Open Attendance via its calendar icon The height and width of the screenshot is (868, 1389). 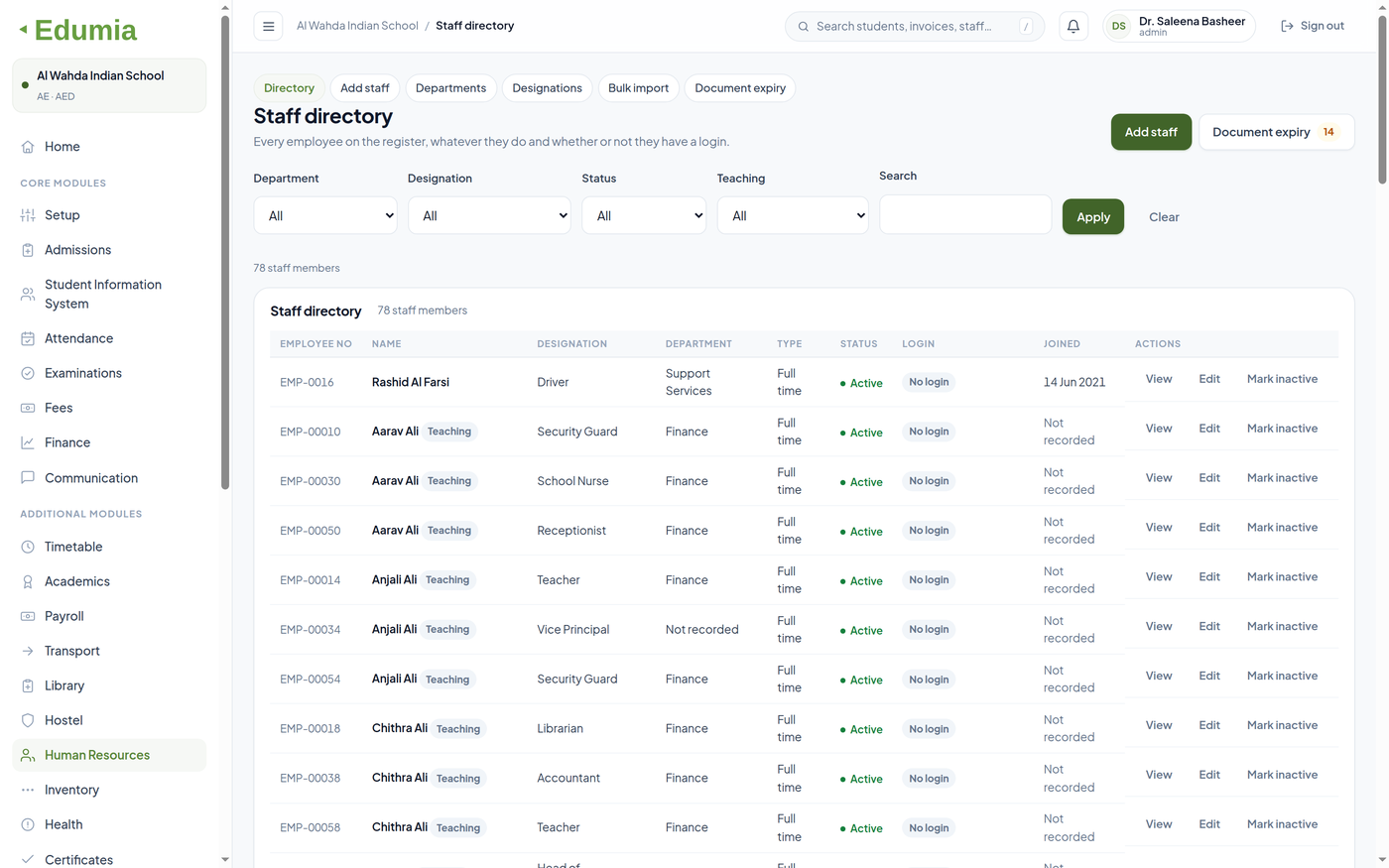[x=28, y=338]
